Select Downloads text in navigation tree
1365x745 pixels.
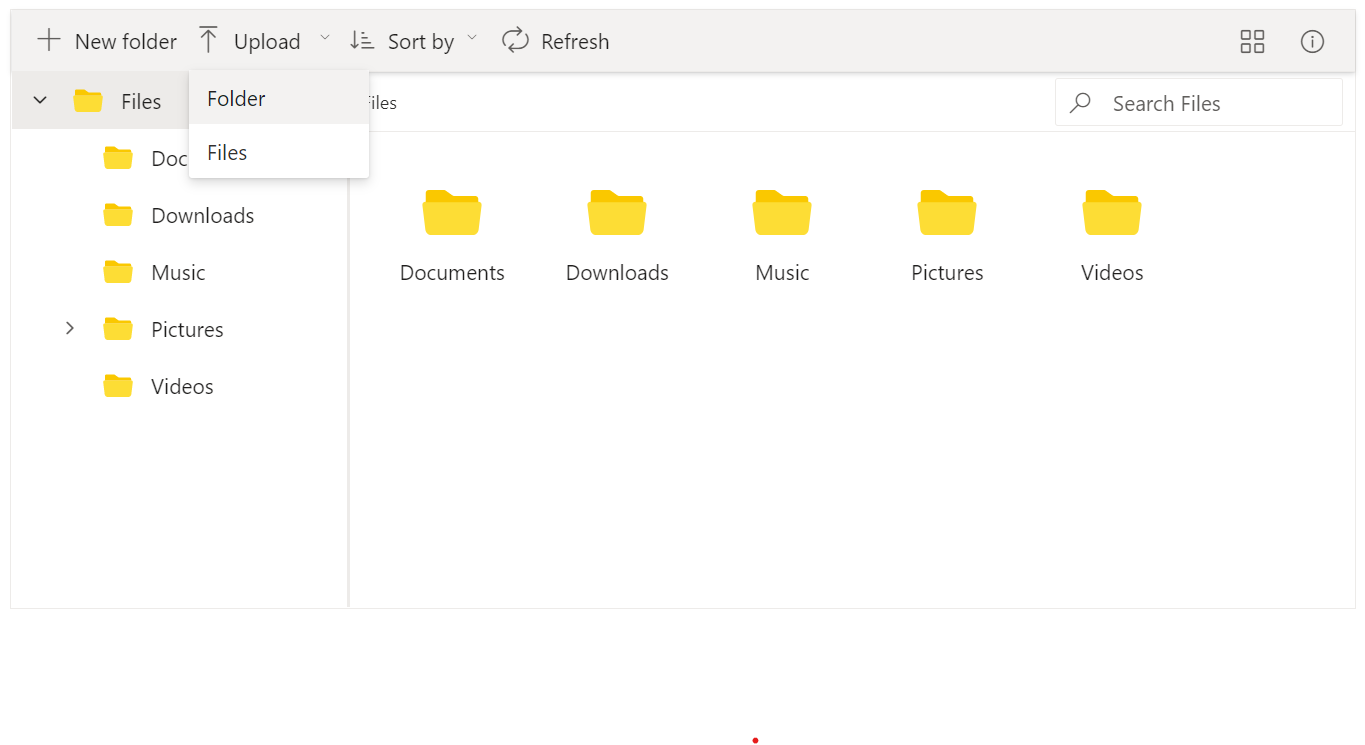(203, 216)
